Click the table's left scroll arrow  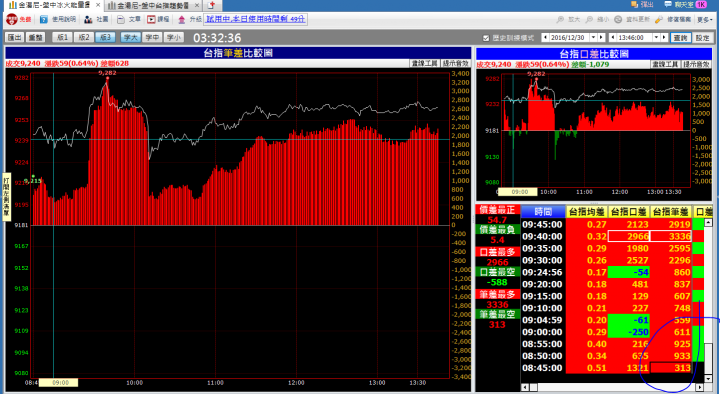click(x=525, y=388)
